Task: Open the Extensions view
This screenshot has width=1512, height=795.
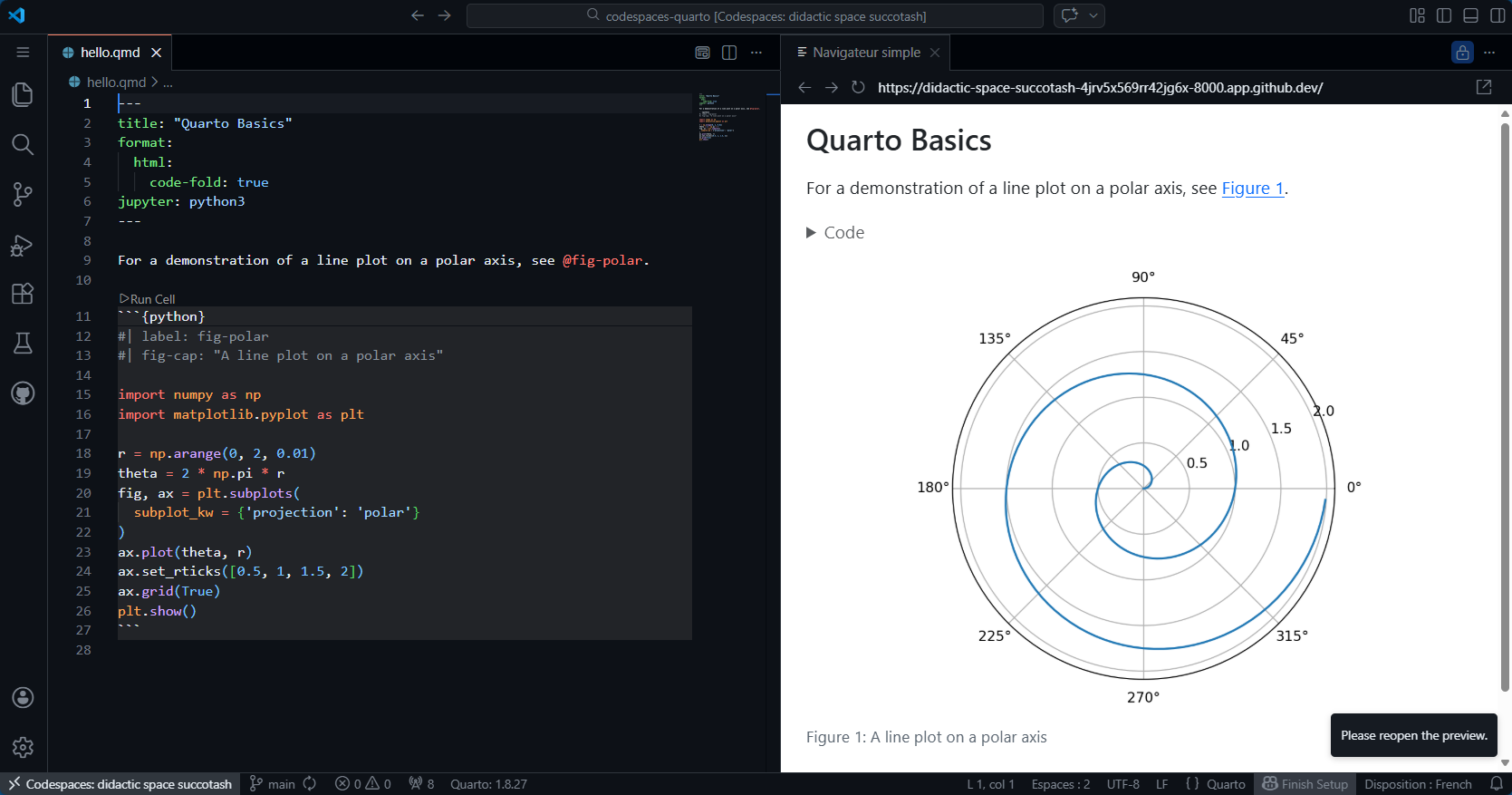Action: [23, 294]
